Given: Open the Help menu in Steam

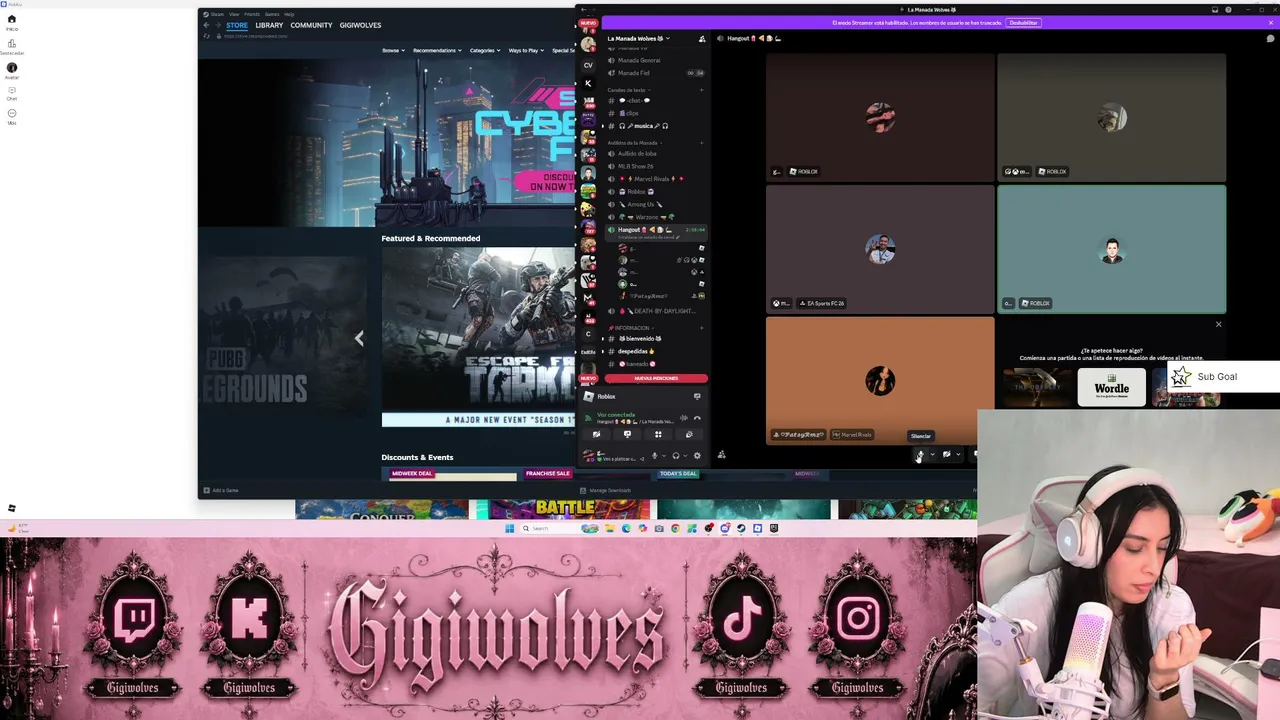Looking at the screenshot, I should [289, 14].
